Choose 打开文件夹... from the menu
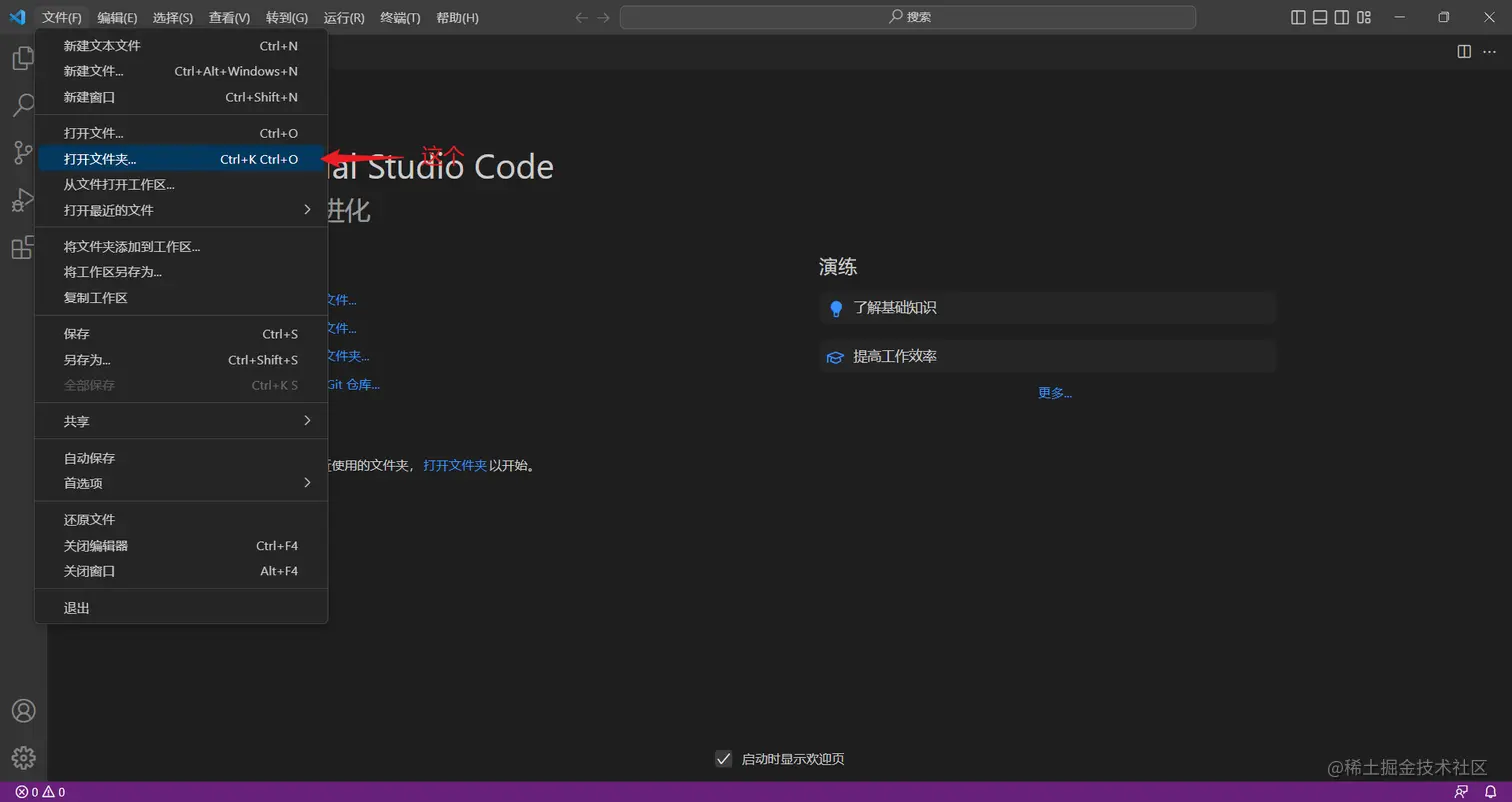The image size is (1512, 802). point(181,159)
